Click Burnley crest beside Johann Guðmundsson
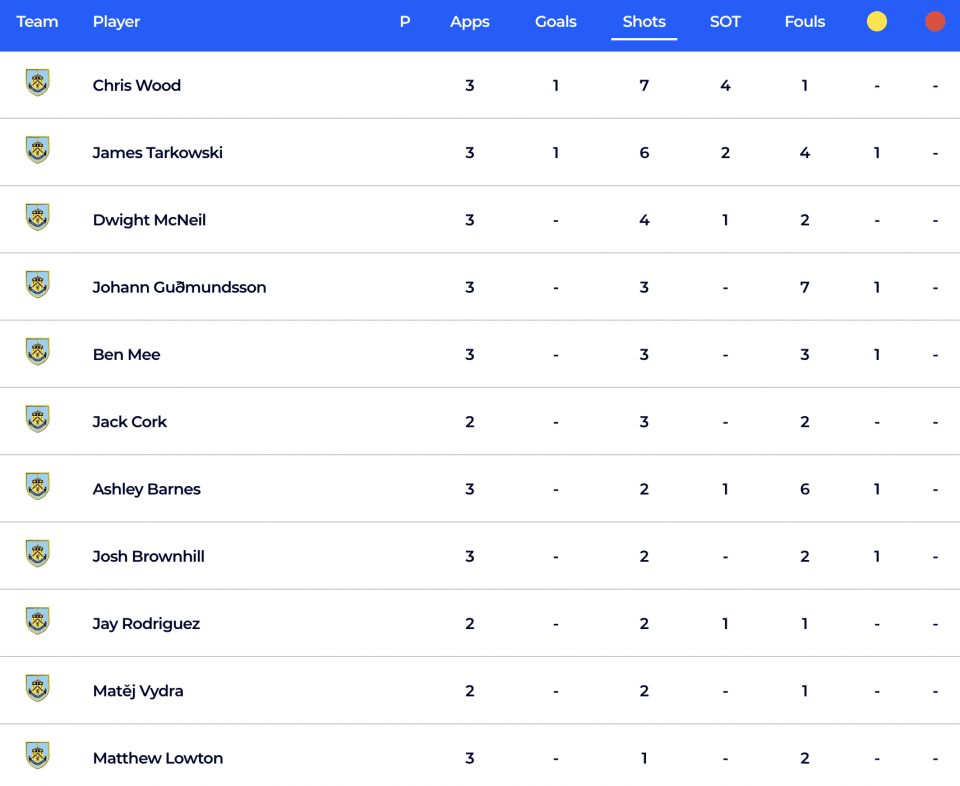This screenshot has width=960, height=786. (x=37, y=285)
